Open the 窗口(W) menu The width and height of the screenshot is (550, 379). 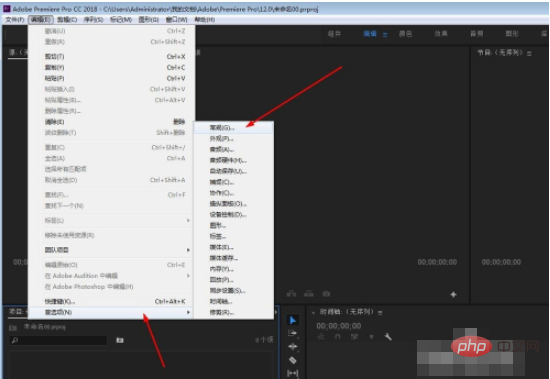(176, 20)
